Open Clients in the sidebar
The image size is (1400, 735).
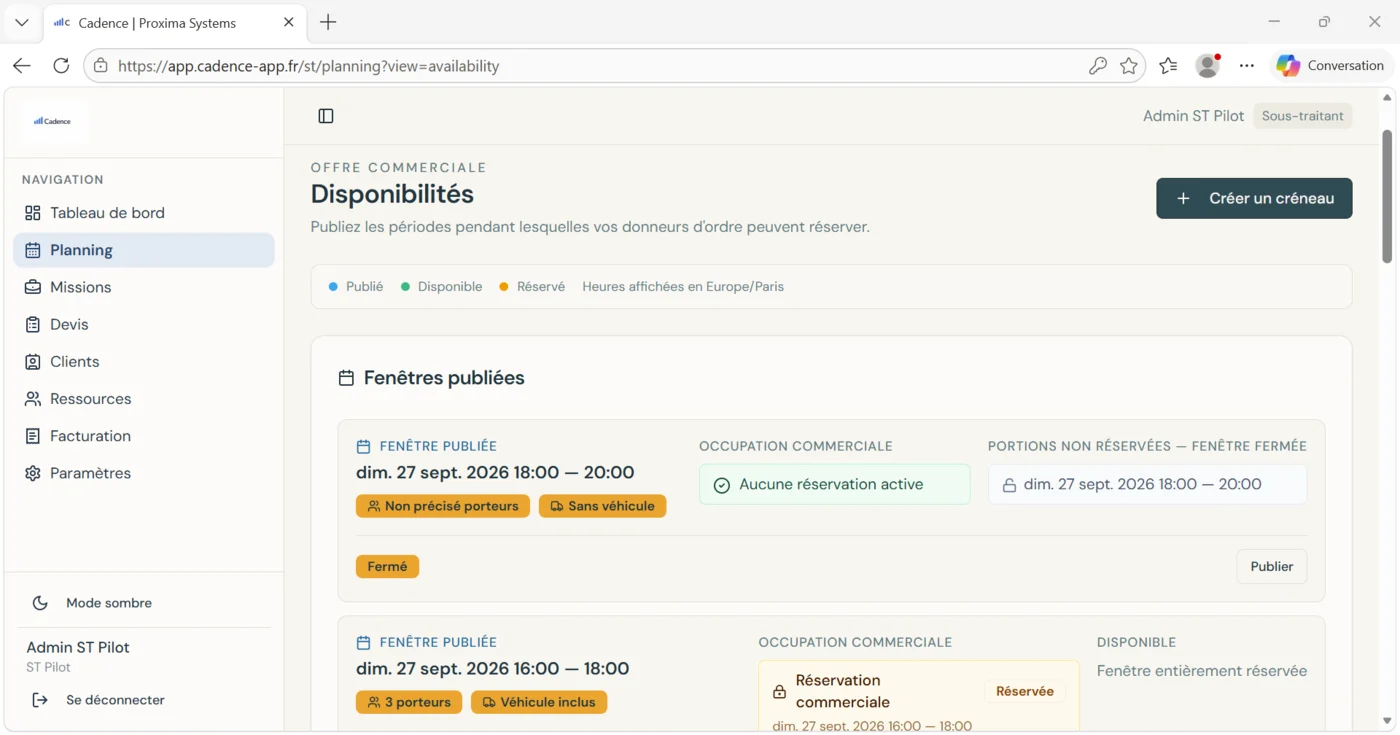(x=144, y=361)
